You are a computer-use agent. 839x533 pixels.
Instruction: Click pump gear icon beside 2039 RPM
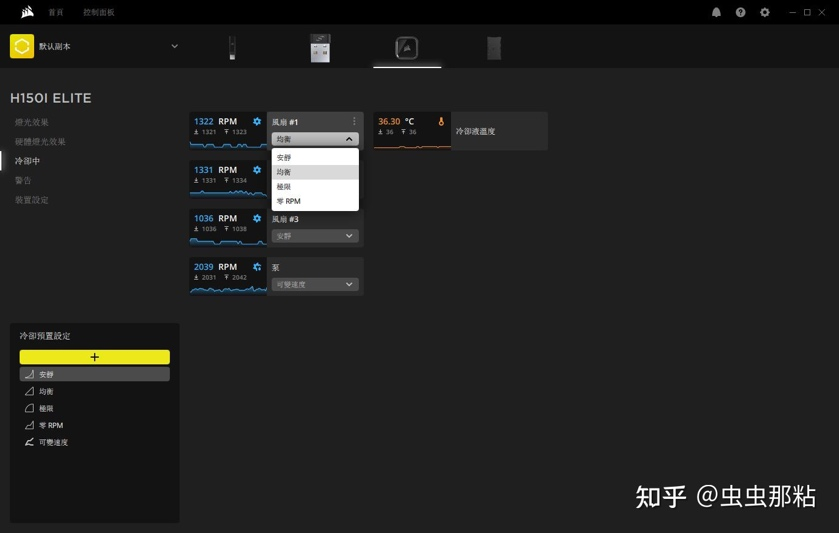(x=257, y=266)
